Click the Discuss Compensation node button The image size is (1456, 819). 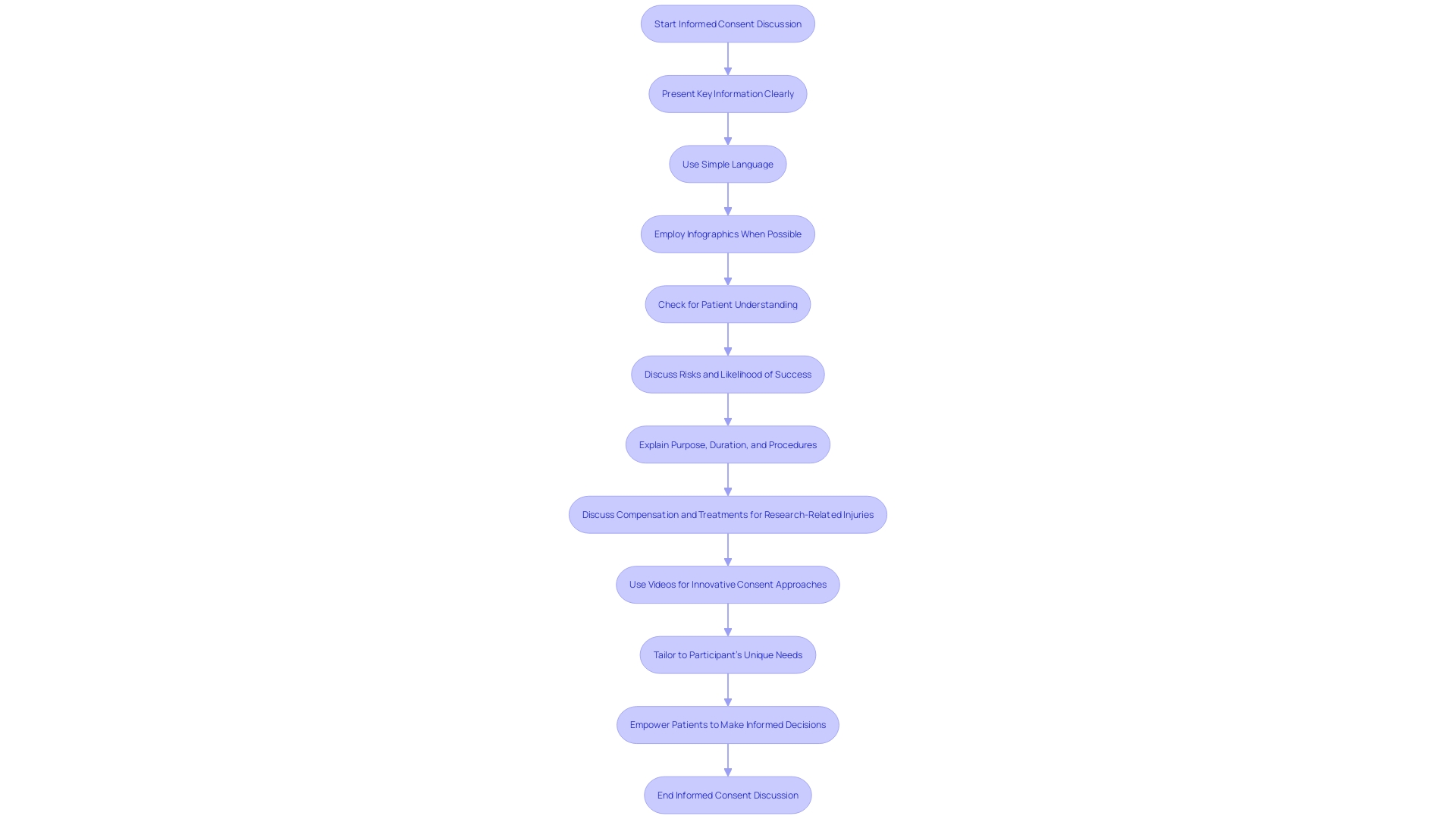point(727,514)
